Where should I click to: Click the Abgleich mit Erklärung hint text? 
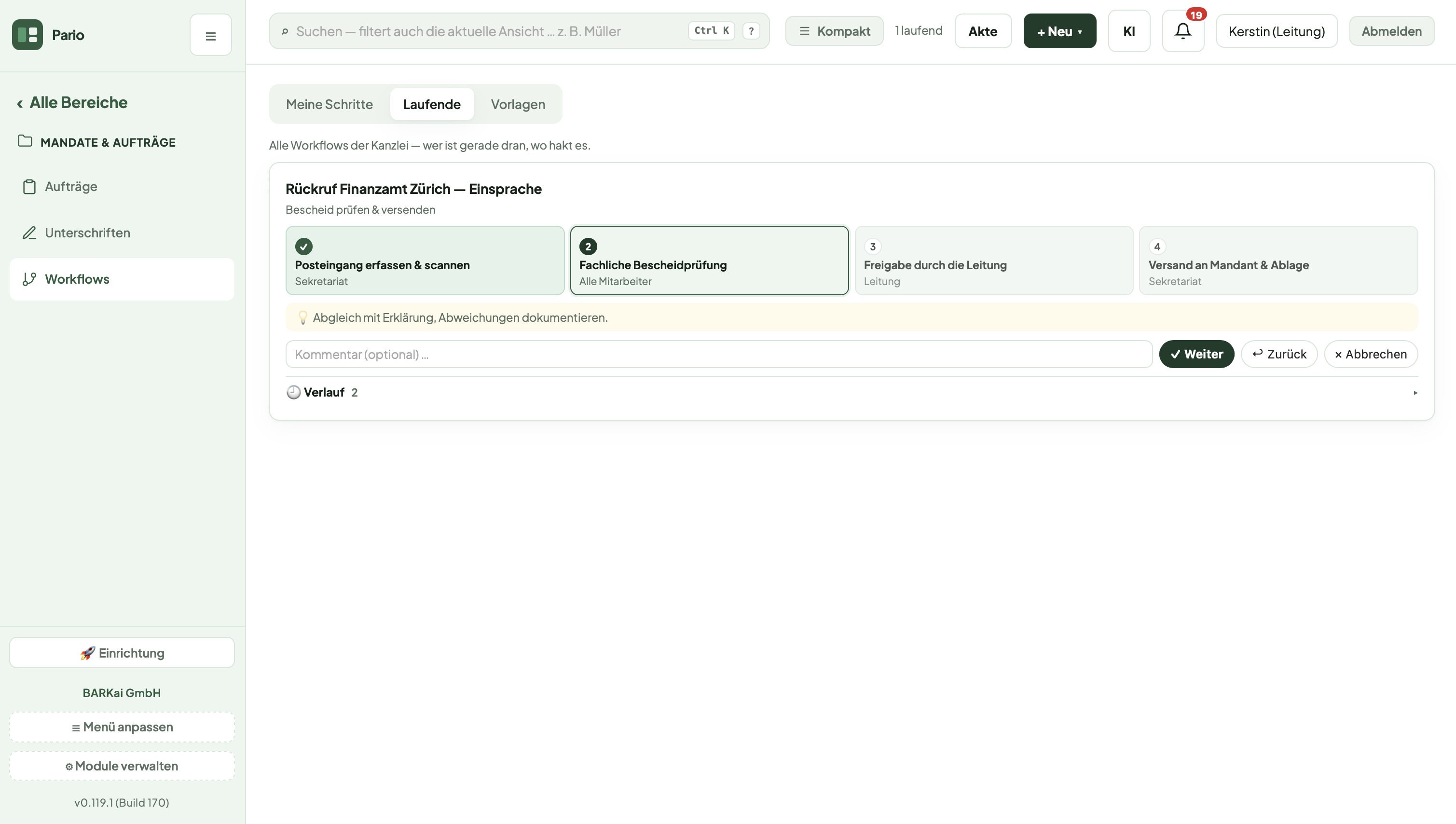[460, 317]
